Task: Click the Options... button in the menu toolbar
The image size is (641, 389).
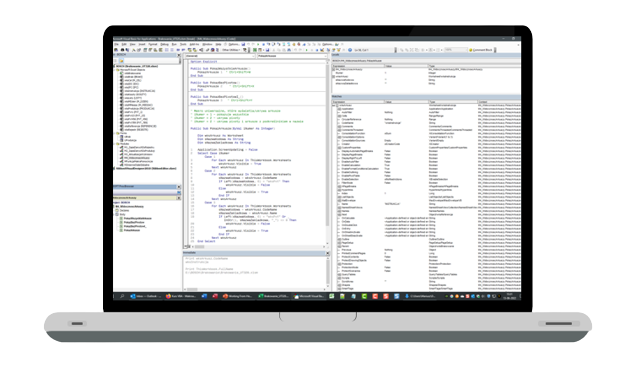Action: pyautogui.click(x=232, y=44)
